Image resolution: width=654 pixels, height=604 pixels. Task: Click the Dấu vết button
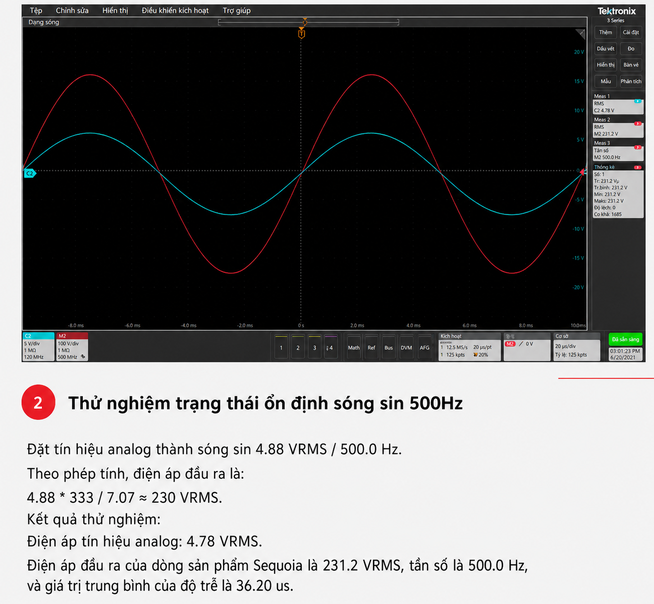pos(605,49)
